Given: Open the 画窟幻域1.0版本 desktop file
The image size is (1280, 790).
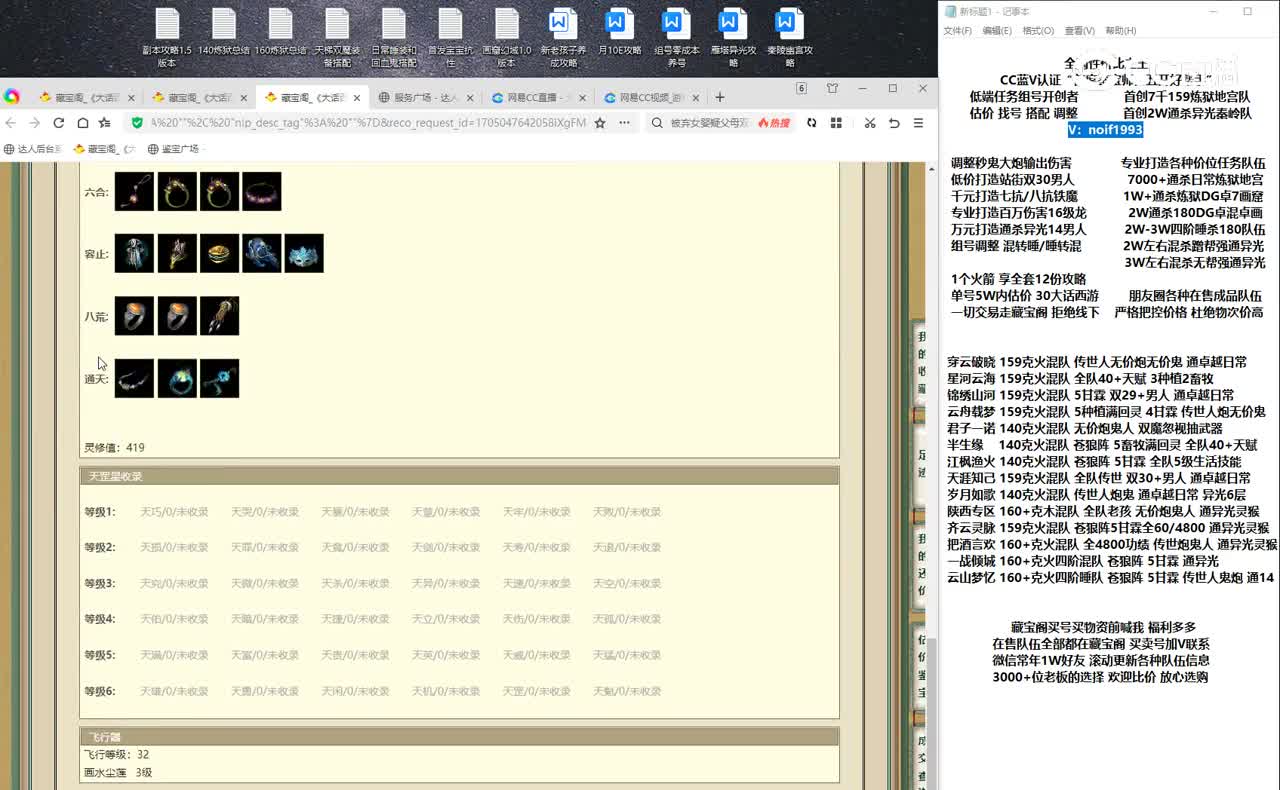Looking at the screenshot, I should (x=507, y=38).
